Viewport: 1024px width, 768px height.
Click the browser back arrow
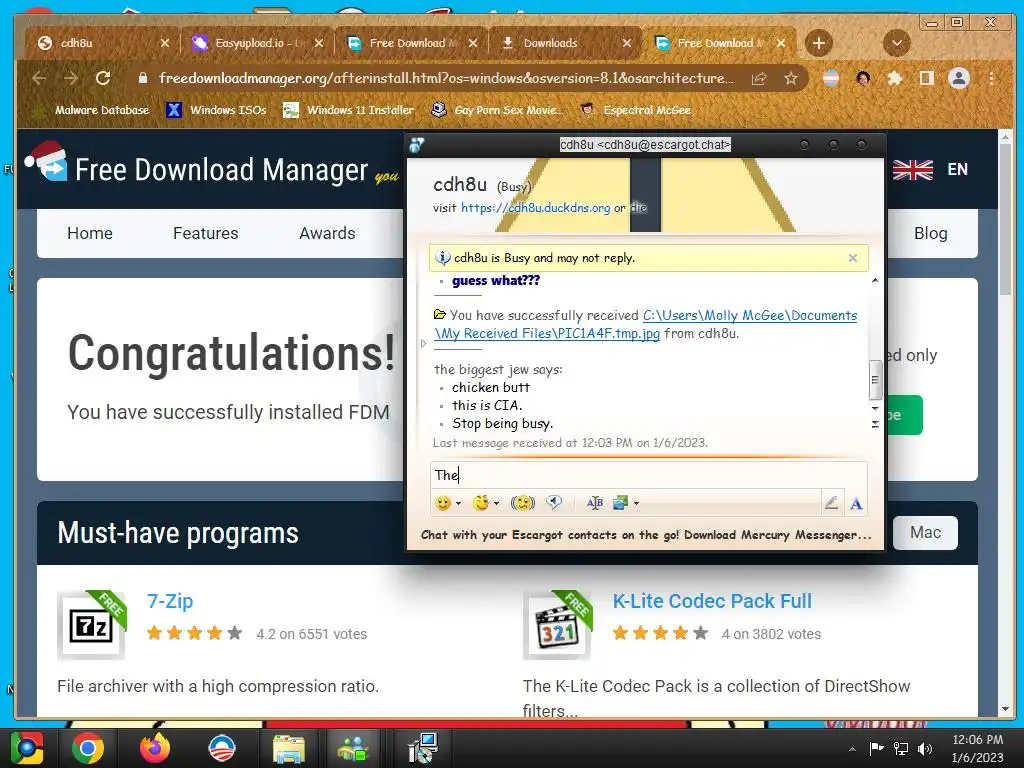coord(39,78)
